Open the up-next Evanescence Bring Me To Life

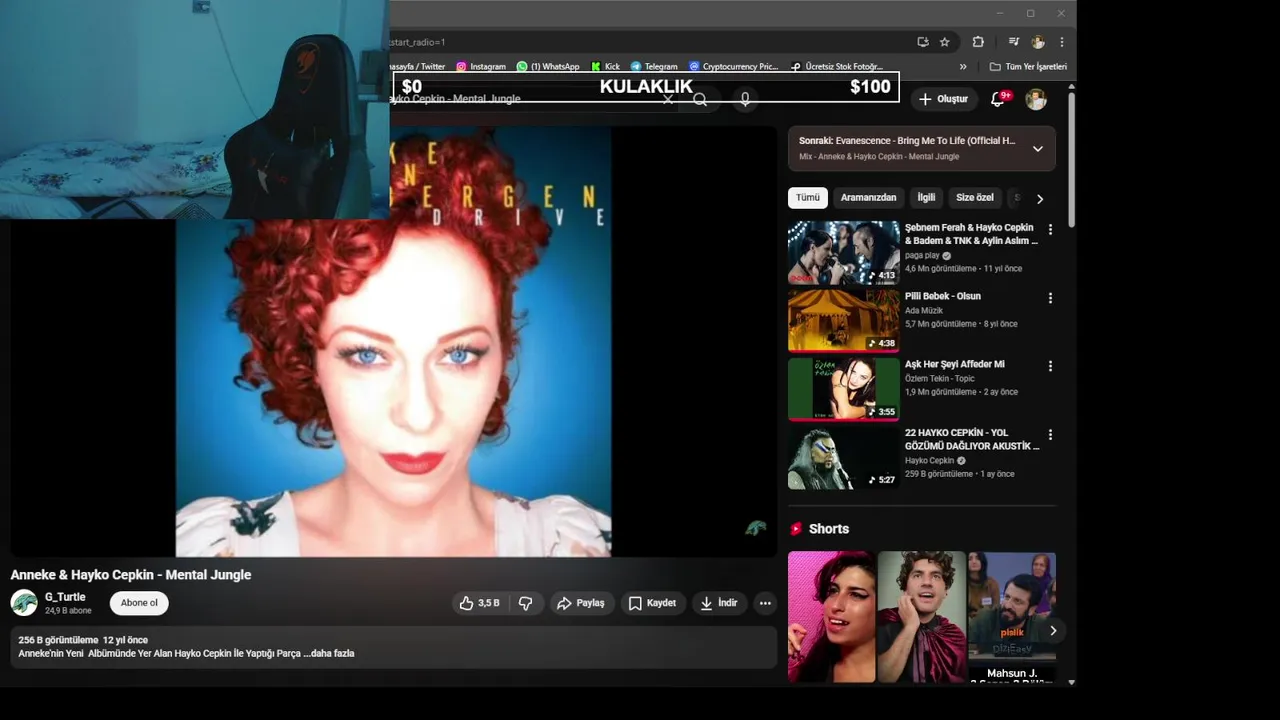907,141
